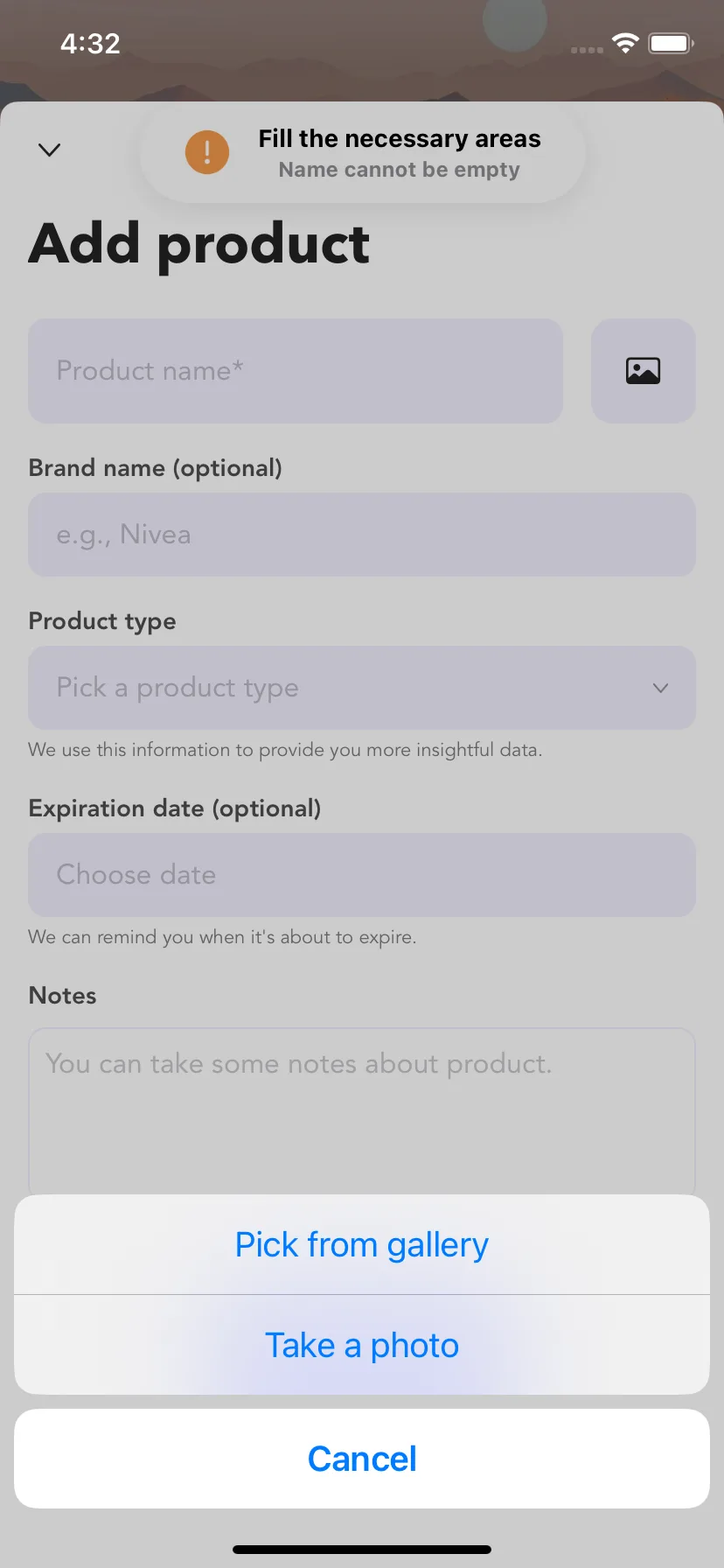Expand the product type chevron arrow

(x=661, y=688)
